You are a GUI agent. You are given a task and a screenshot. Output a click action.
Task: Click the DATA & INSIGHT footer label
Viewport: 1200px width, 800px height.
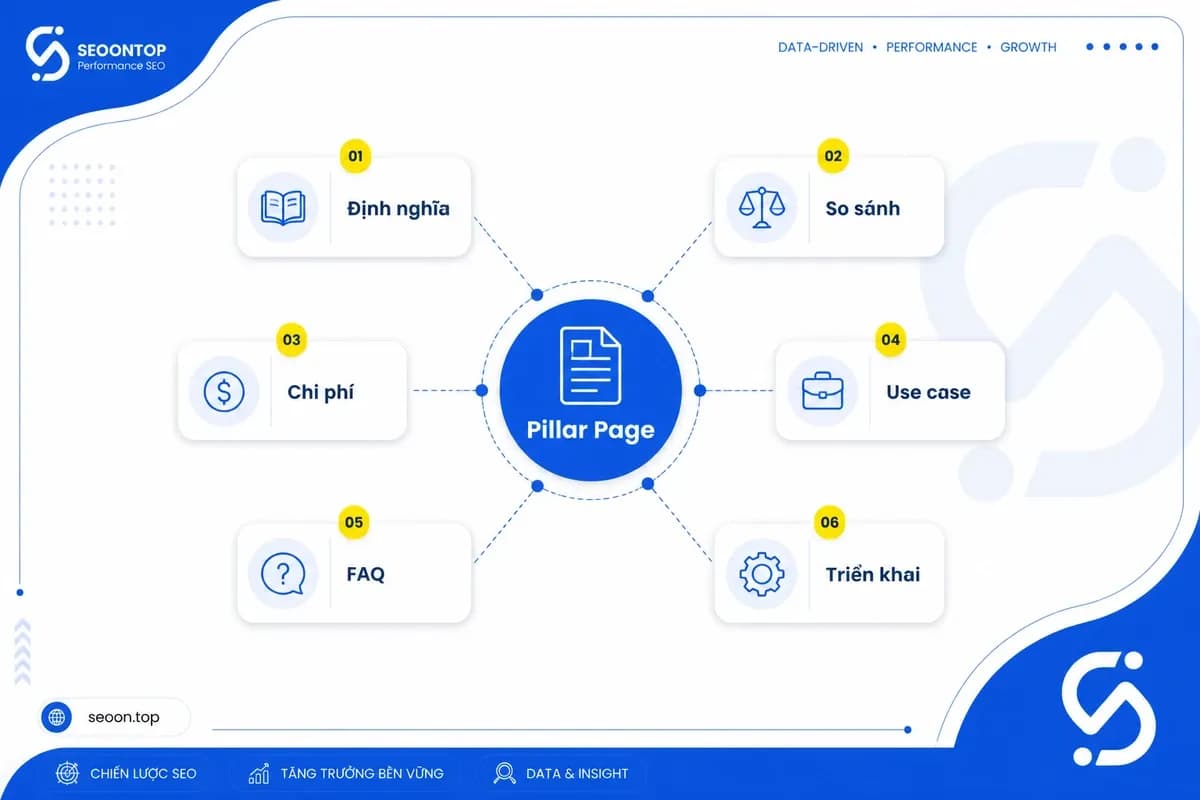[577, 773]
